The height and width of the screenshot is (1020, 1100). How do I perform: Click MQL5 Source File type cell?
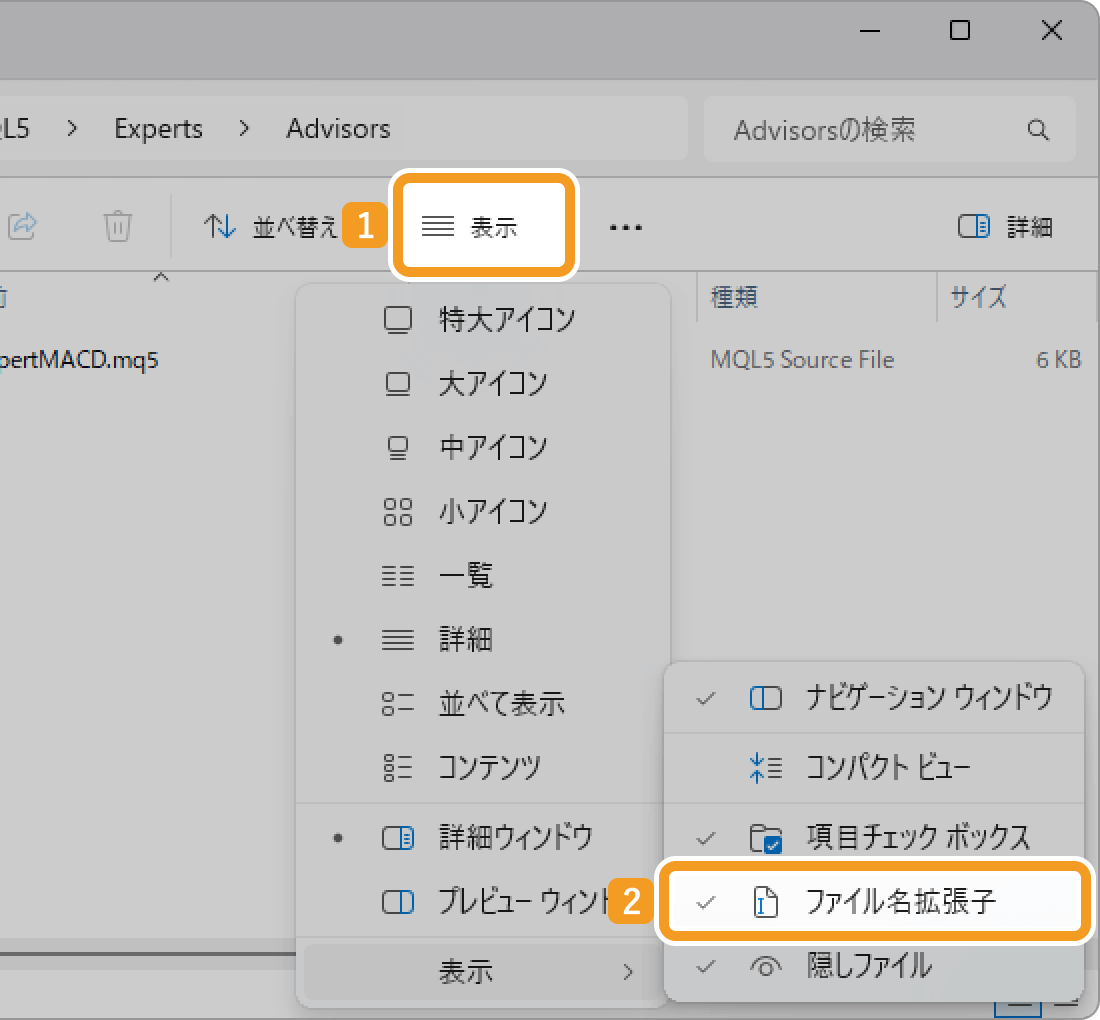802,360
